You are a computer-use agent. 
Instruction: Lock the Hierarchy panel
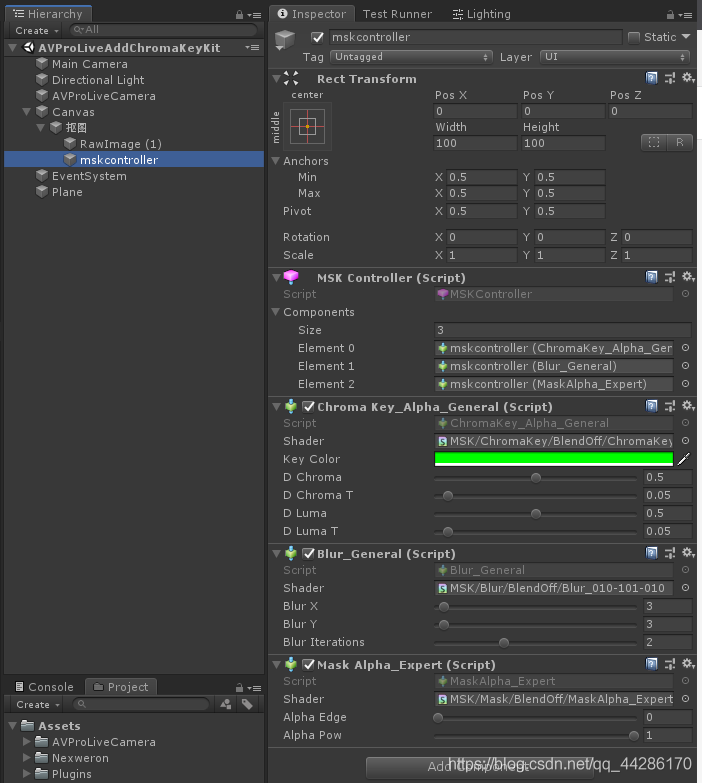click(239, 15)
